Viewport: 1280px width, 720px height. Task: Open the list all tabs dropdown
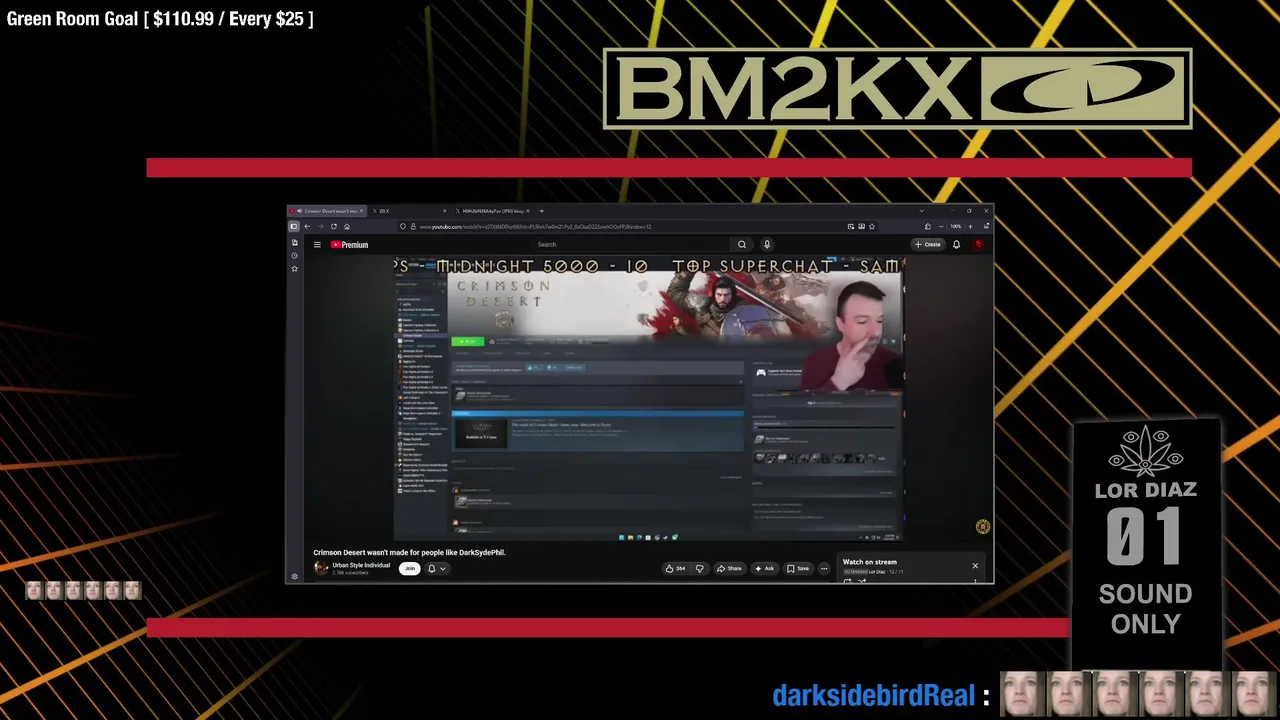click(x=921, y=211)
